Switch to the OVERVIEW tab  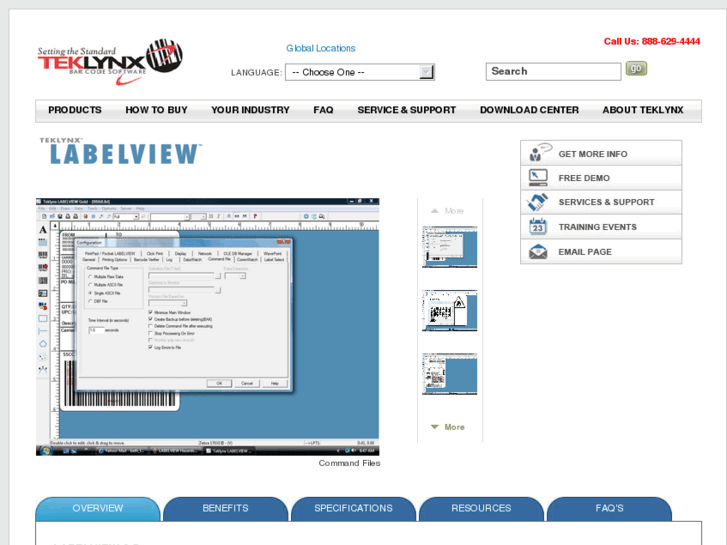pos(98,508)
